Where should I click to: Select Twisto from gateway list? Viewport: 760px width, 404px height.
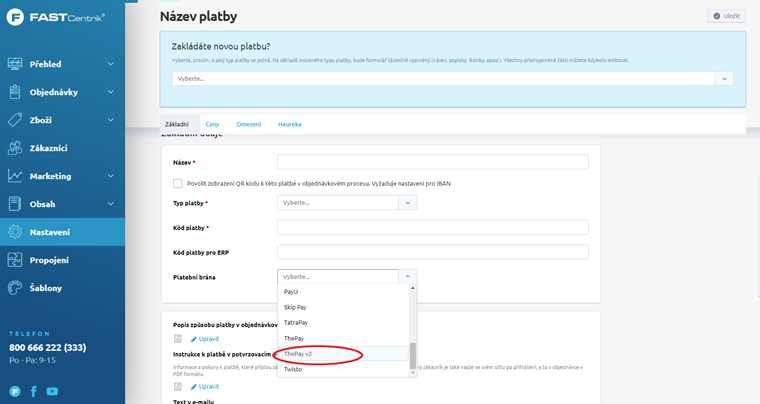(x=344, y=369)
